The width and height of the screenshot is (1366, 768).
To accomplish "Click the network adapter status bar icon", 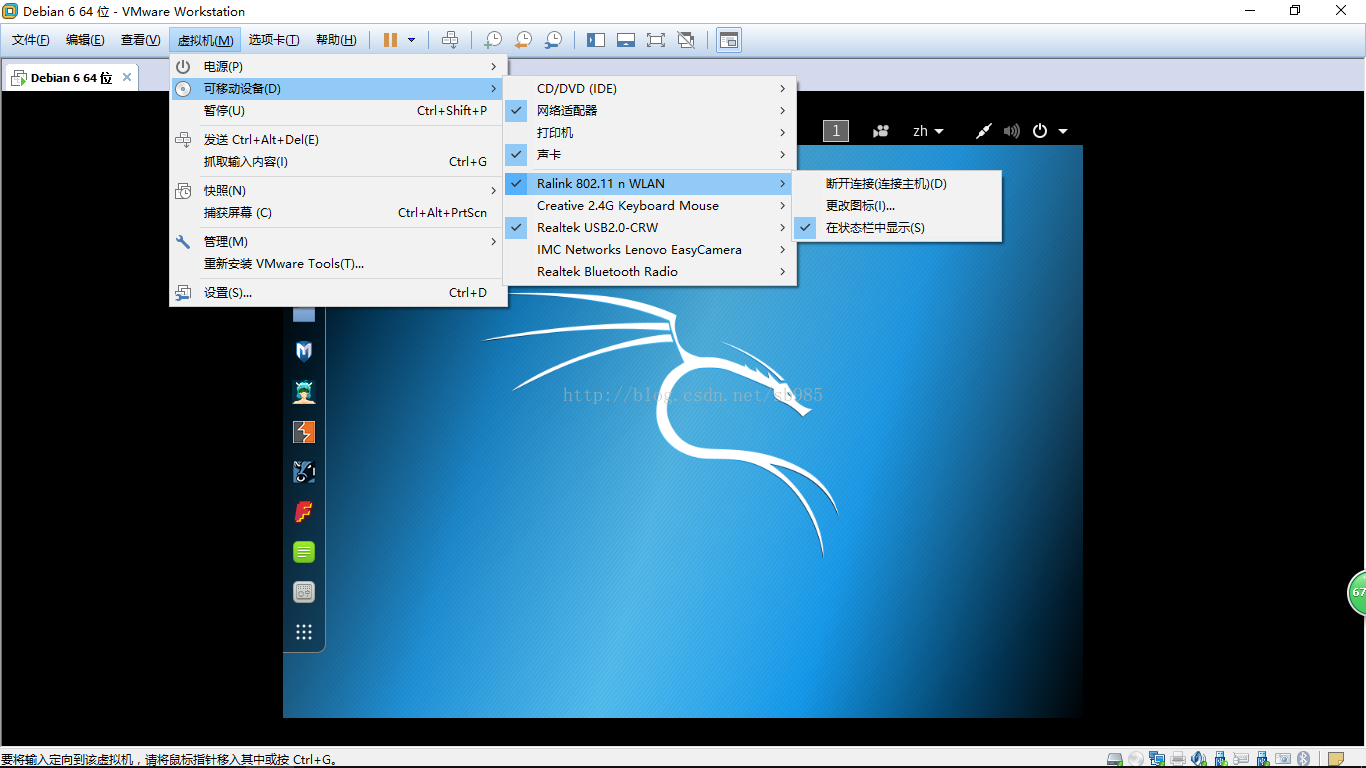I will (x=1157, y=759).
